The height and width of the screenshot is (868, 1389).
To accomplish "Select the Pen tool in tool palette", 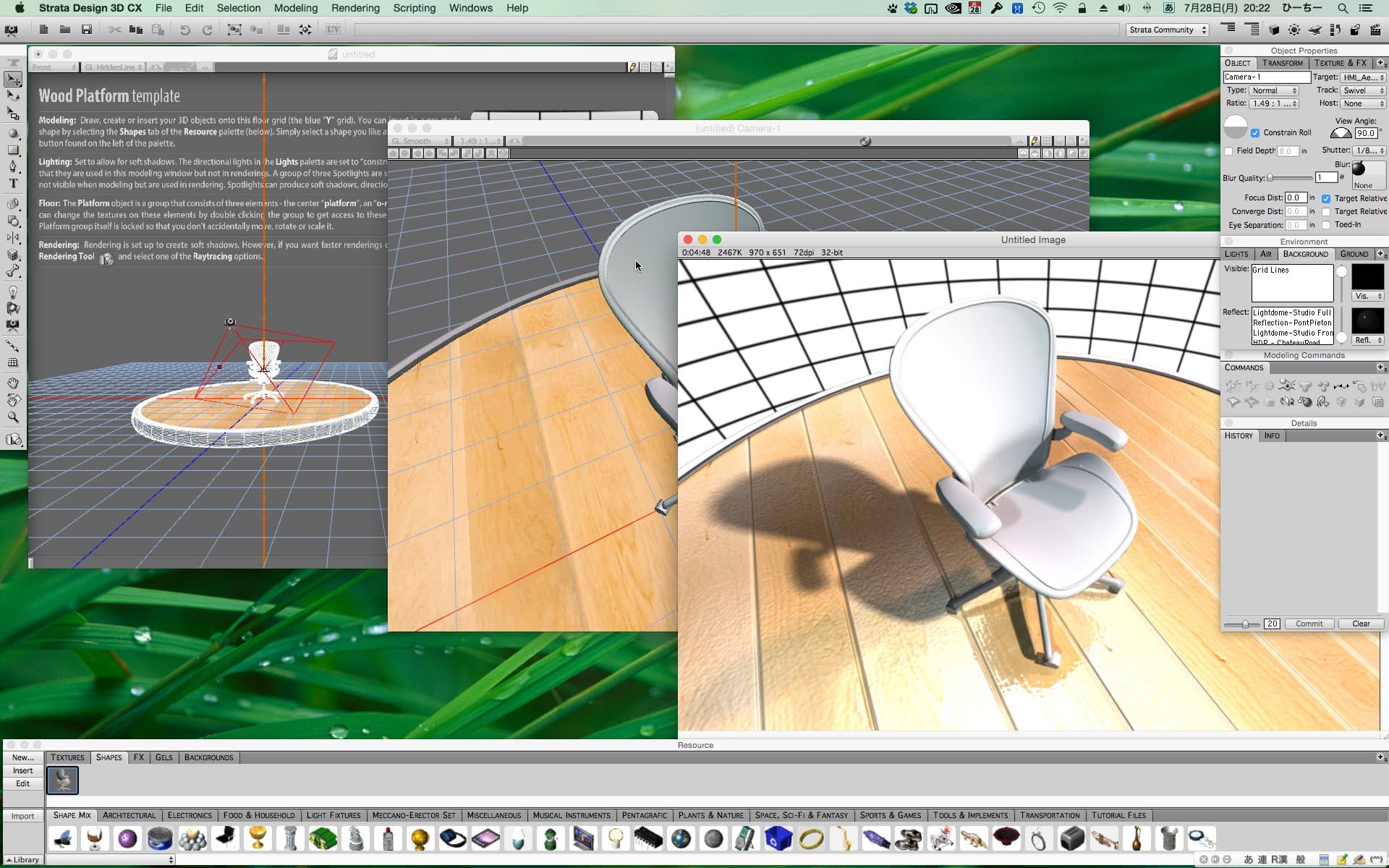I will coord(13,167).
